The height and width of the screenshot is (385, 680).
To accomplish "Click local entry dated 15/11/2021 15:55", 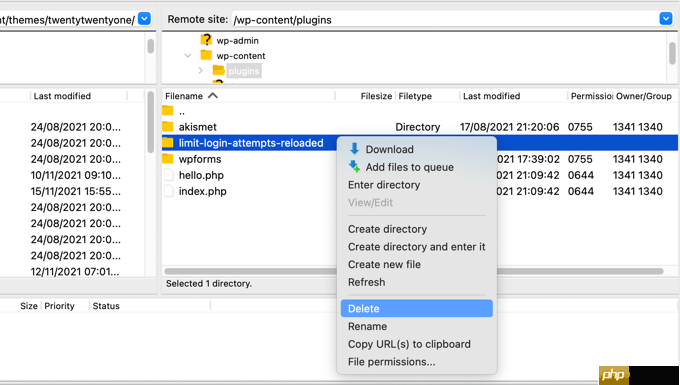I will point(76,191).
